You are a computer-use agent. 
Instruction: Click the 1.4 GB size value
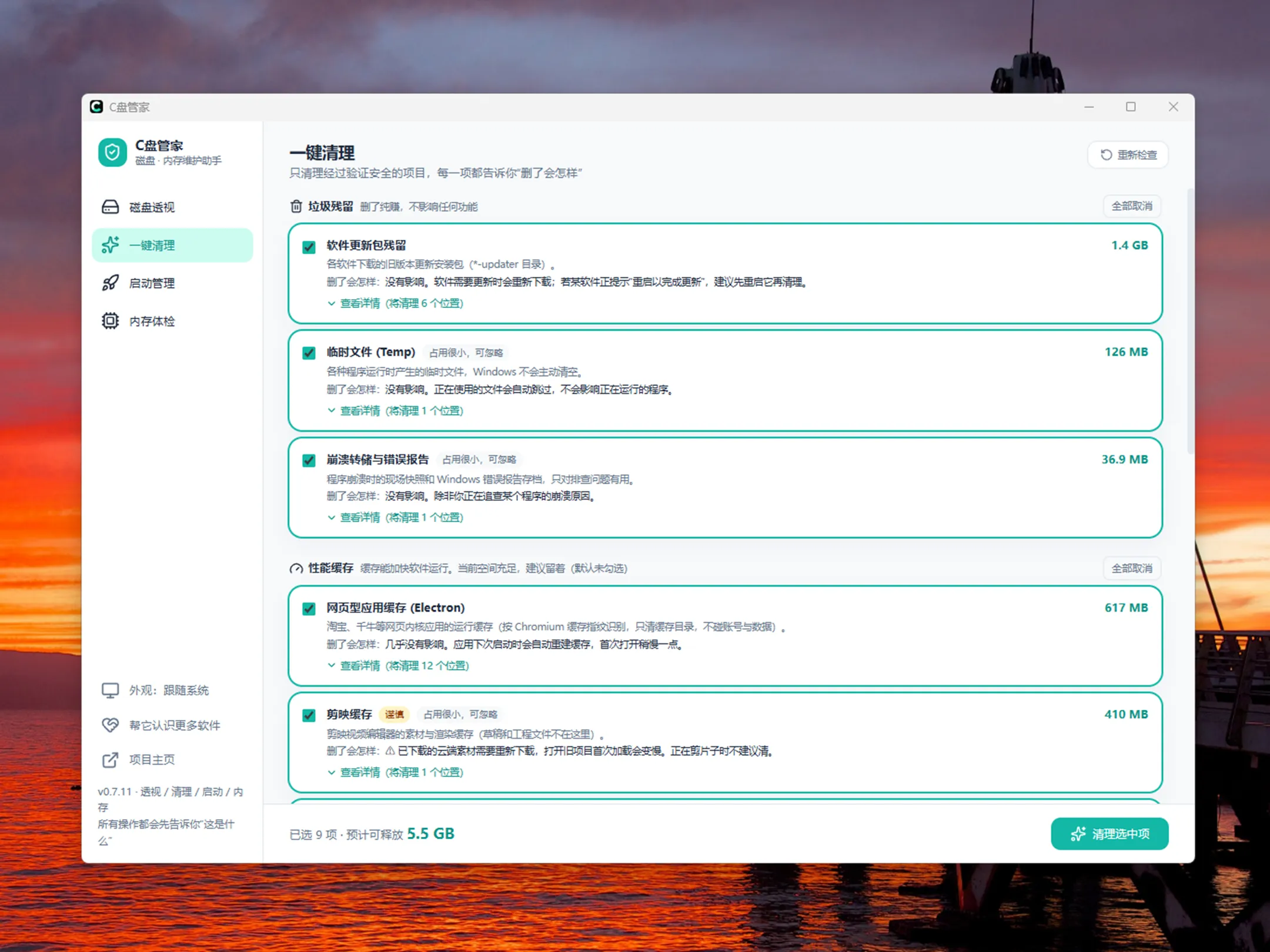point(1129,245)
